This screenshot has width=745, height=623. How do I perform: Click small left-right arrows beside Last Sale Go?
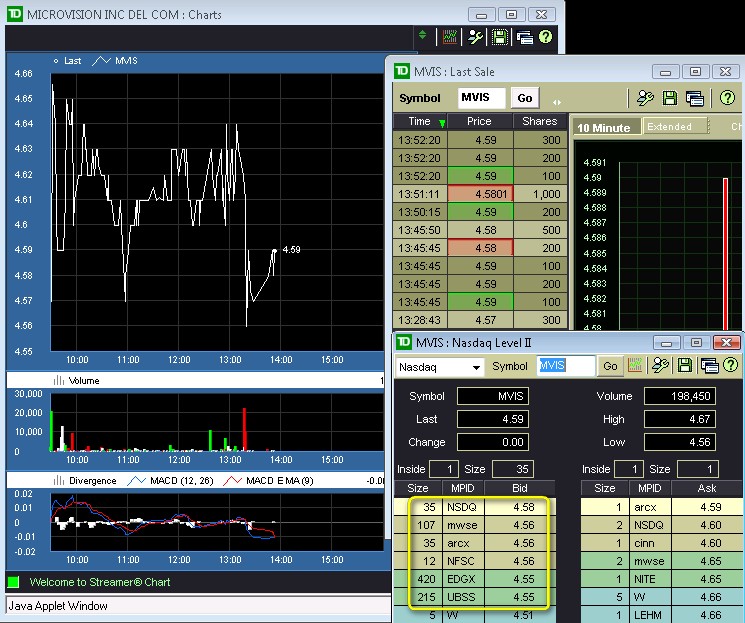[557, 102]
